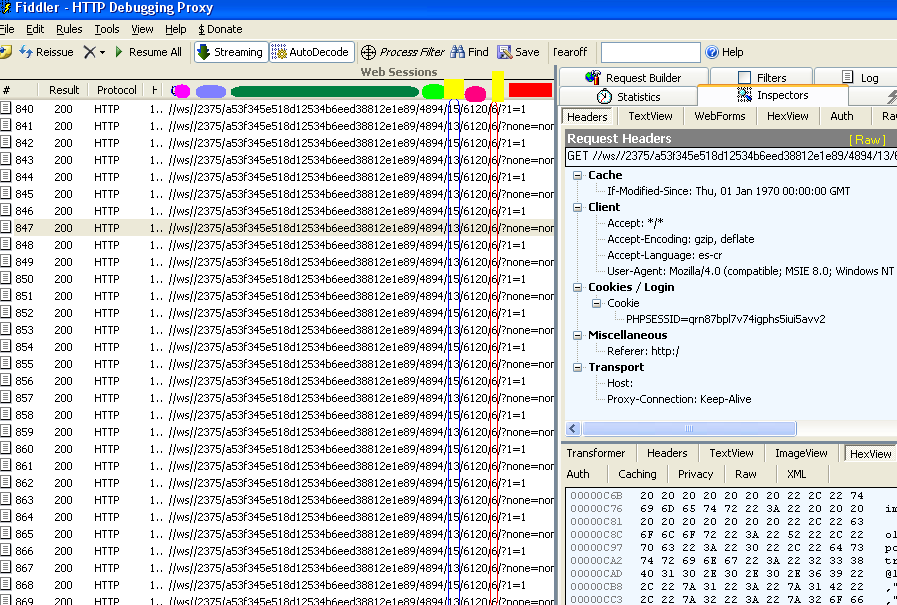This screenshot has width=897, height=605.
Task: Click the toolbar search input field
Action: [x=650, y=52]
